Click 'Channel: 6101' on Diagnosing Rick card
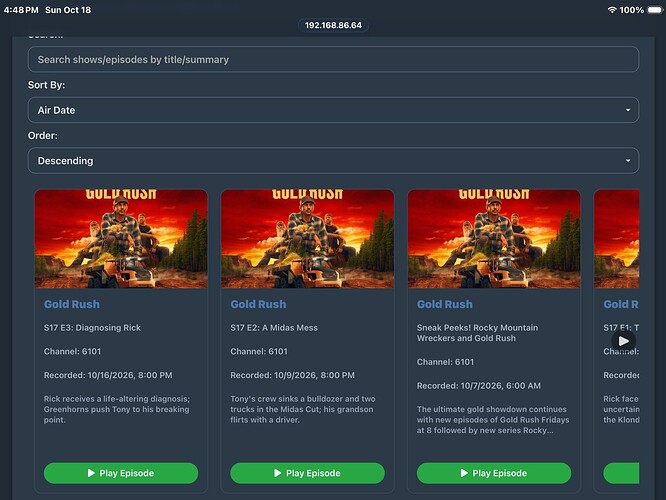This screenshot has width=666, height=500. point(72,351)
